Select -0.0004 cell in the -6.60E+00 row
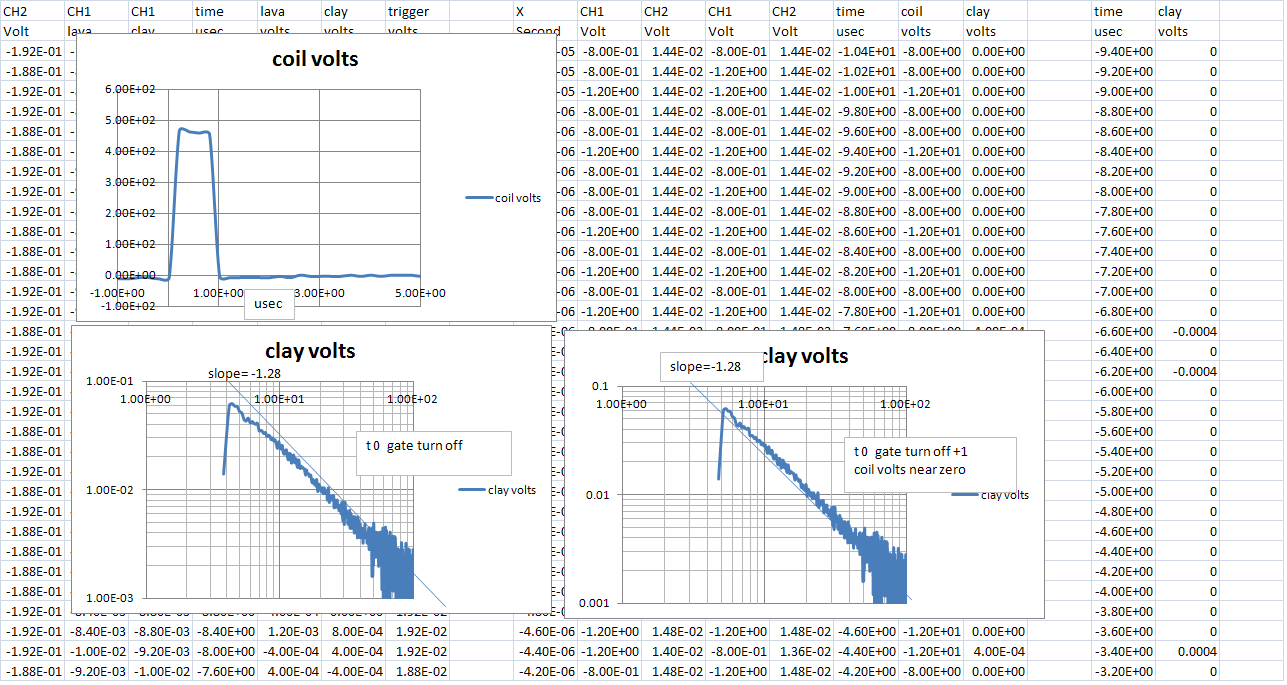1287x685 pixels. coord(1188,331)
